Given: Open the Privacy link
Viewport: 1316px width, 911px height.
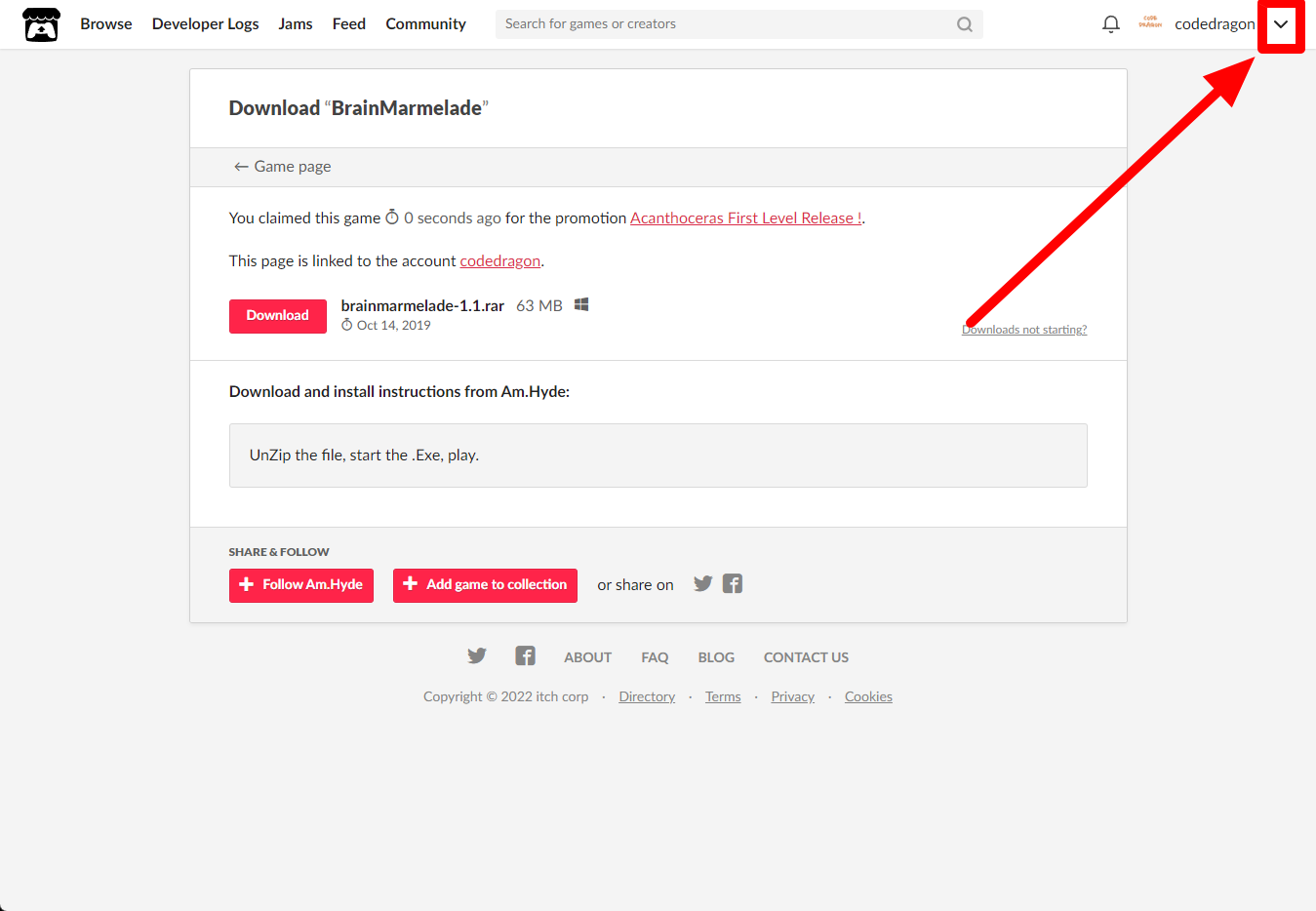Looking at the screenshot, I should (792, 697).
